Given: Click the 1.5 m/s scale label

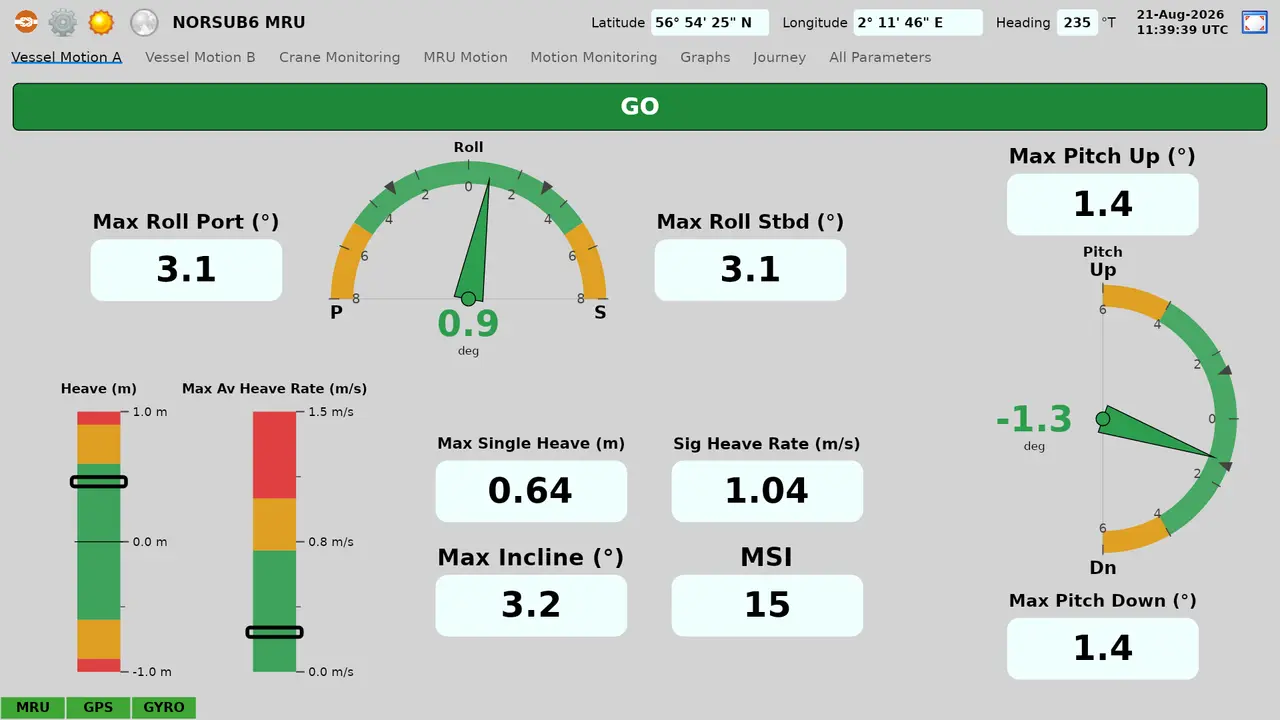Looking at the screenshot, I should click(333, 412).
